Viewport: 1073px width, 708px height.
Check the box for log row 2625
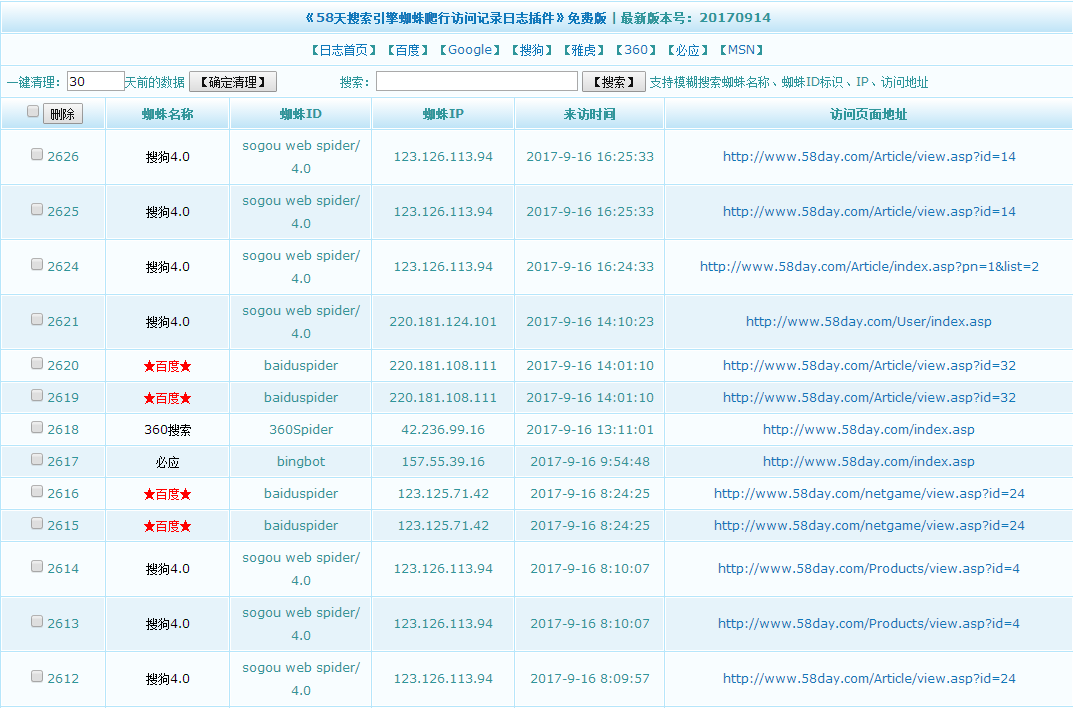pyautogui.click(x=37, y=209)
